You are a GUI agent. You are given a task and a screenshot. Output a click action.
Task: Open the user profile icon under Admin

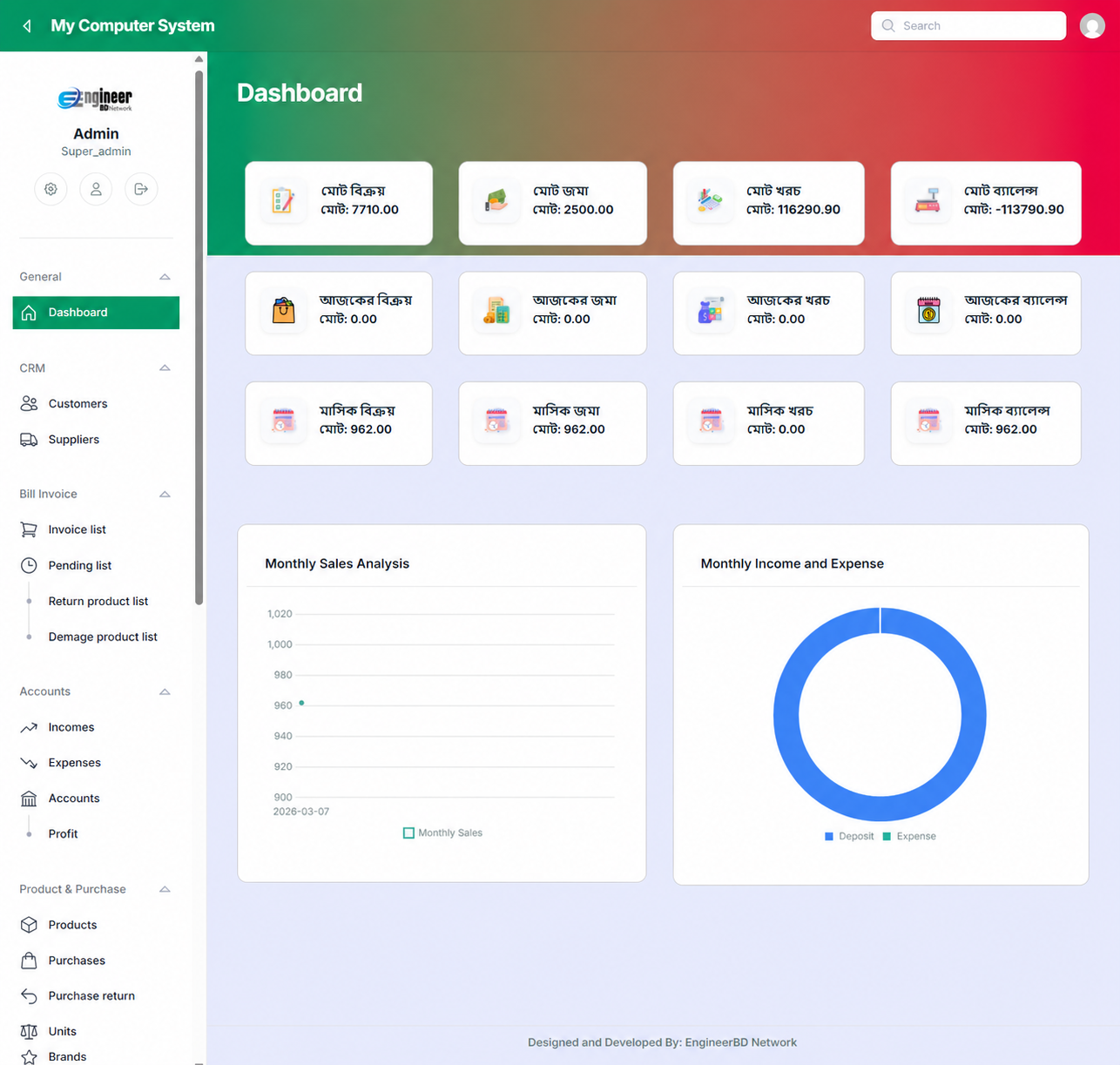pyautogui.click(x=96, y=189)
